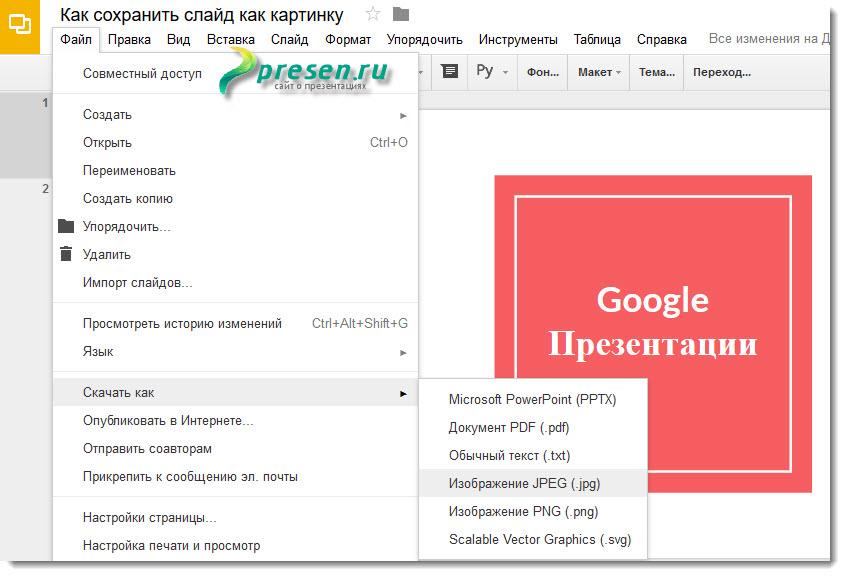Choose Открыть from the File menu
The width and height of the screenshot is (845, 576).
click(x=236, y=143)
